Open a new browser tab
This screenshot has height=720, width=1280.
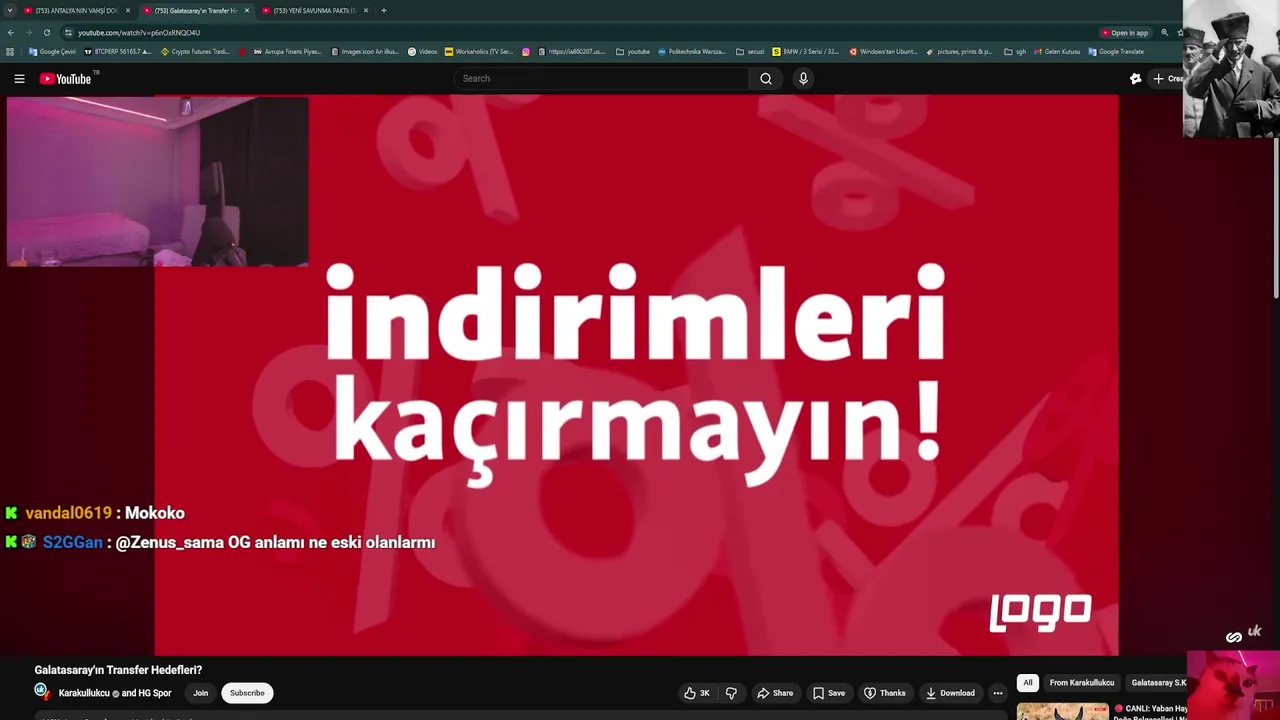[384, 10]
